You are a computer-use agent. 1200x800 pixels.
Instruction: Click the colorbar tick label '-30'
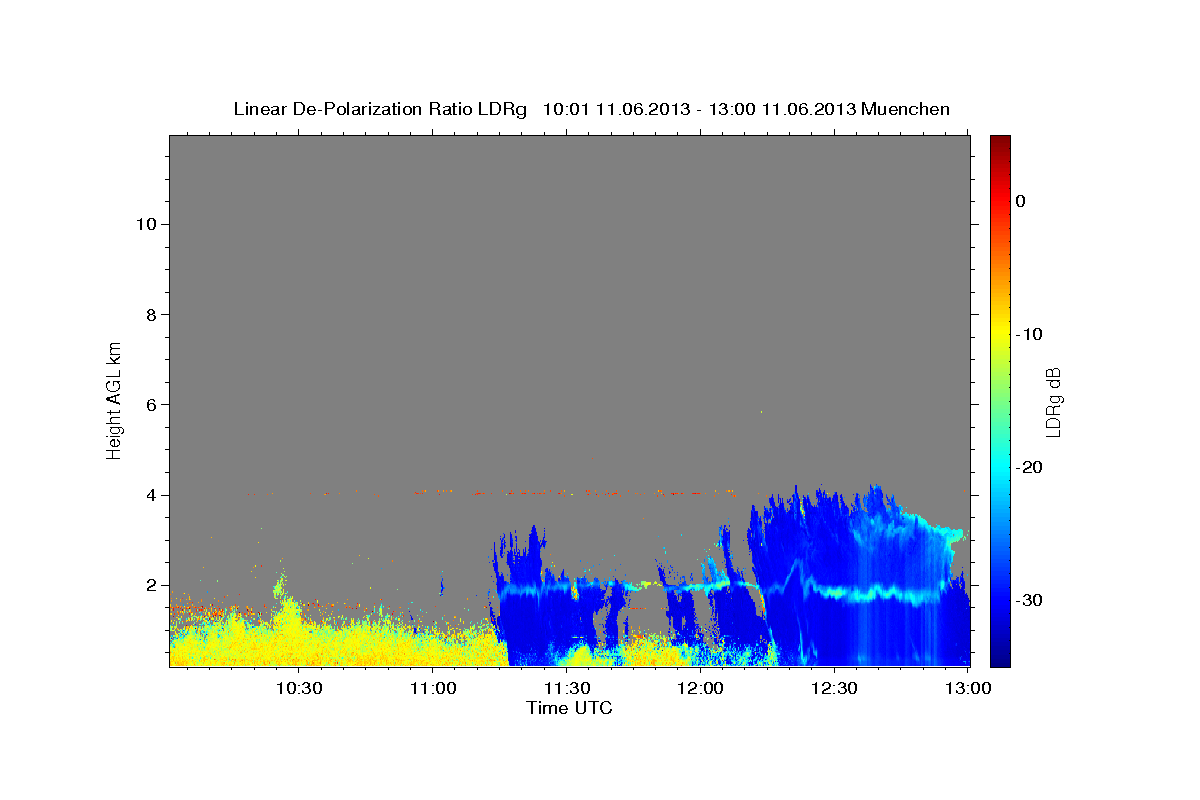coord(1029,600)
